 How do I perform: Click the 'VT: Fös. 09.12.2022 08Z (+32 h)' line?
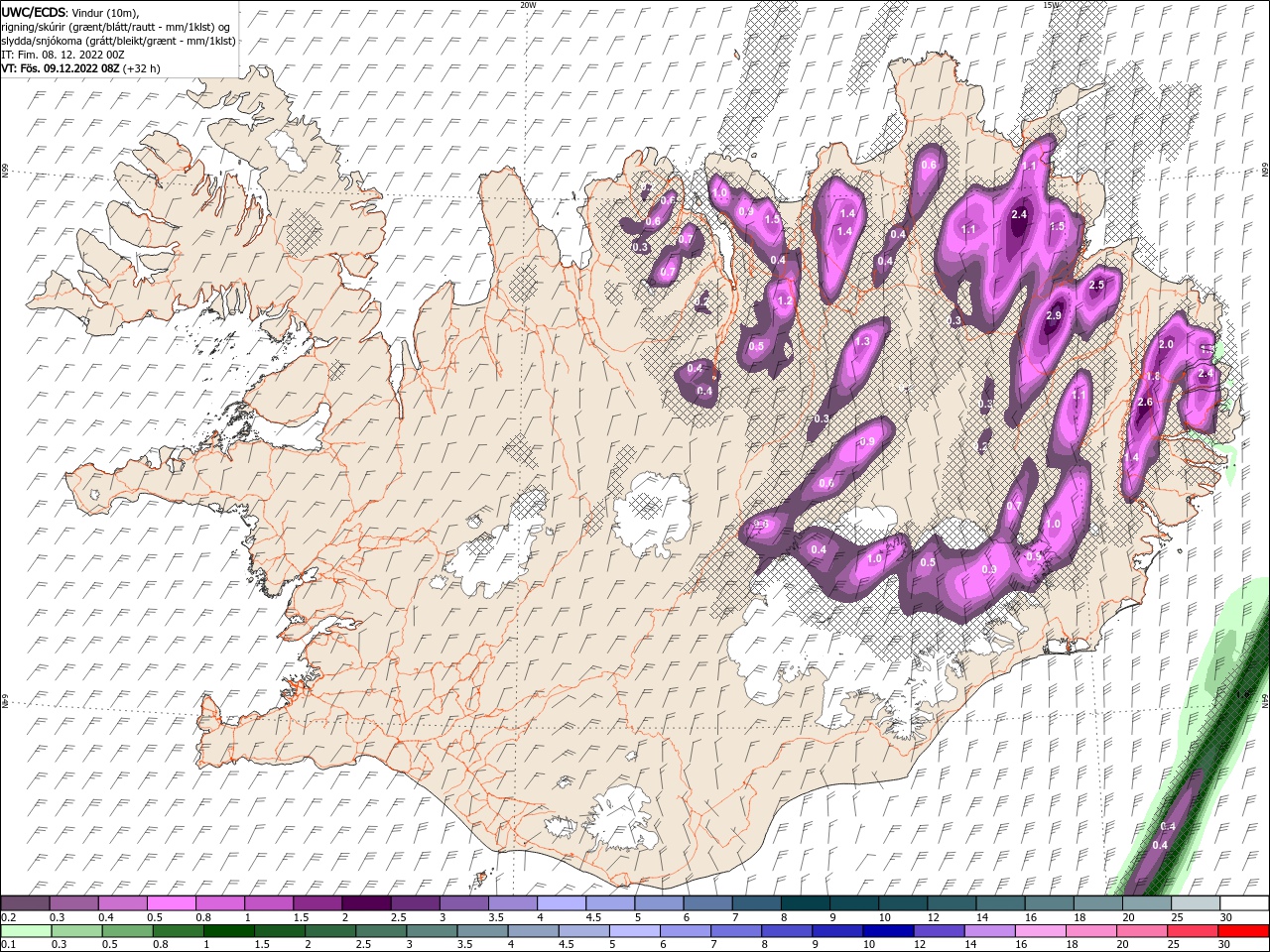(80, 68)
